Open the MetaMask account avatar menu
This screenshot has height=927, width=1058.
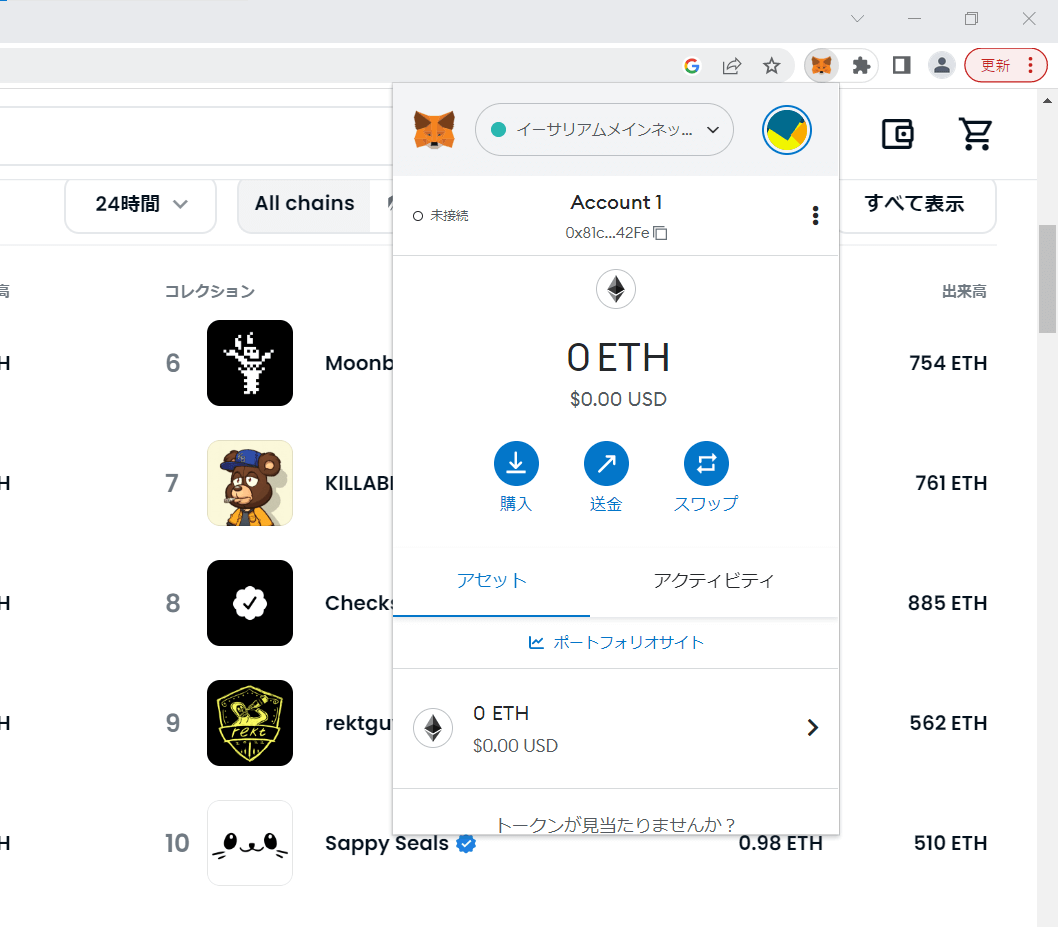point(787,130)
